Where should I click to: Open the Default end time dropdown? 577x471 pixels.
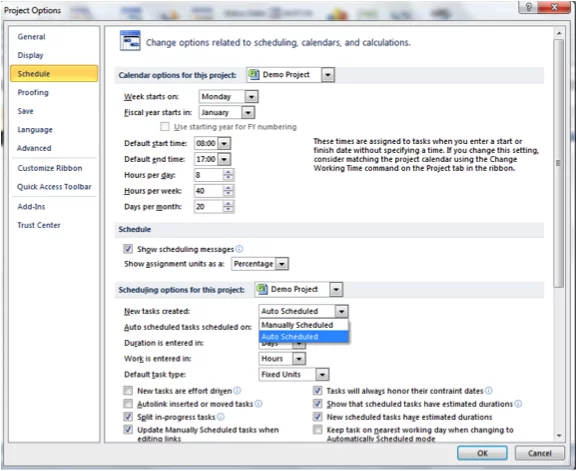(224, 159)
